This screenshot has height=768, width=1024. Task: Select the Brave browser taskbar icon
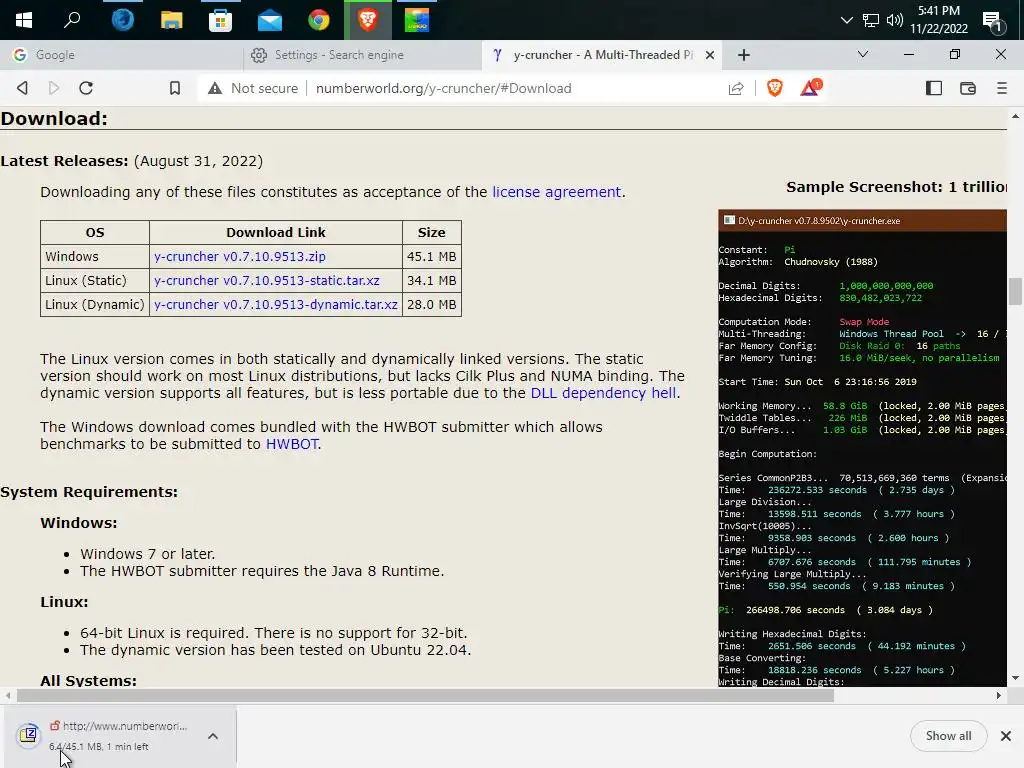[x=368, y=20]
